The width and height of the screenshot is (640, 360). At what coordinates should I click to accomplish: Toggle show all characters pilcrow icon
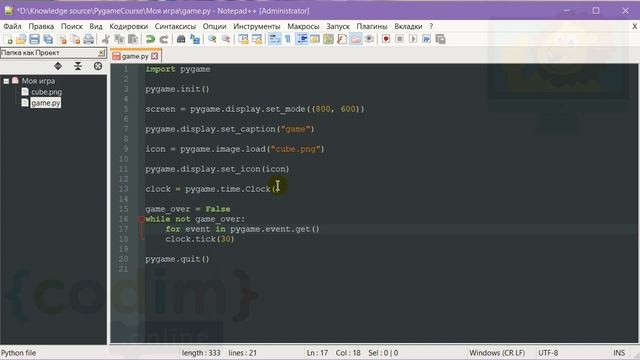288,39
